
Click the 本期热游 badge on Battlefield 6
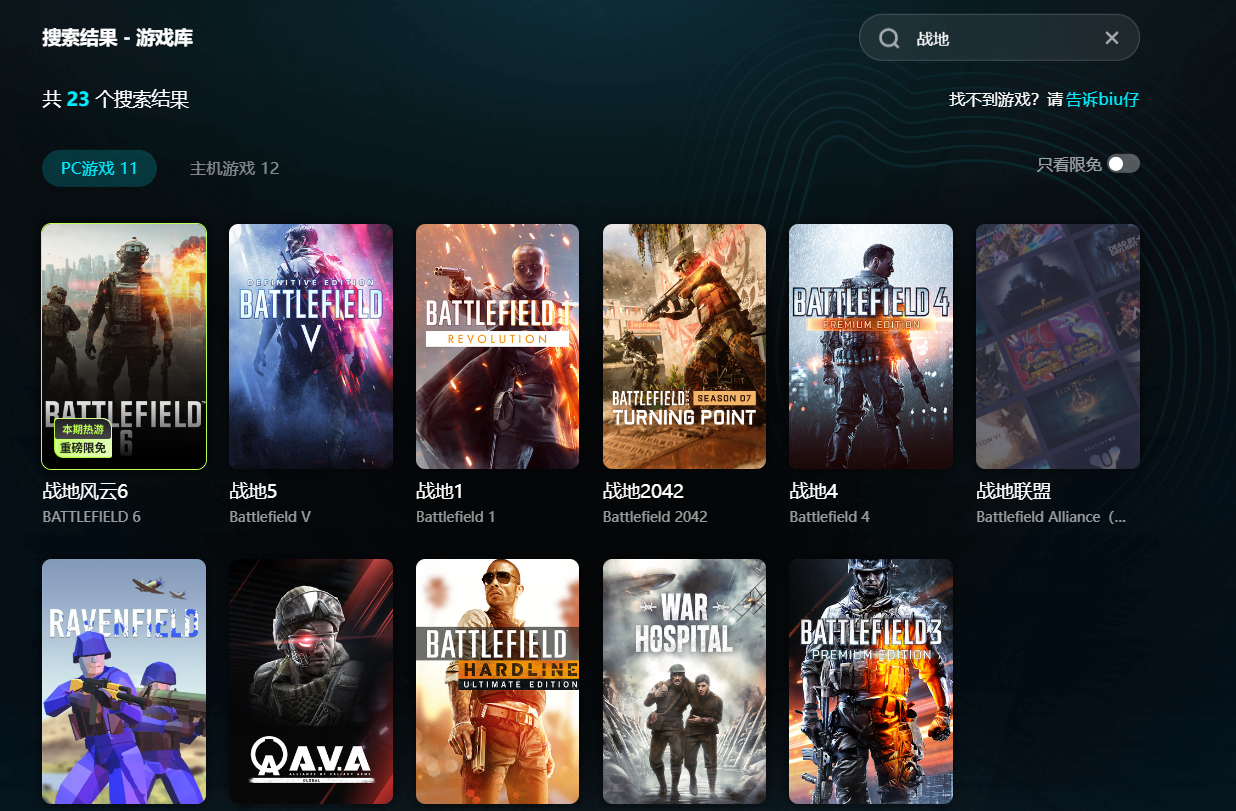(83, 429)
